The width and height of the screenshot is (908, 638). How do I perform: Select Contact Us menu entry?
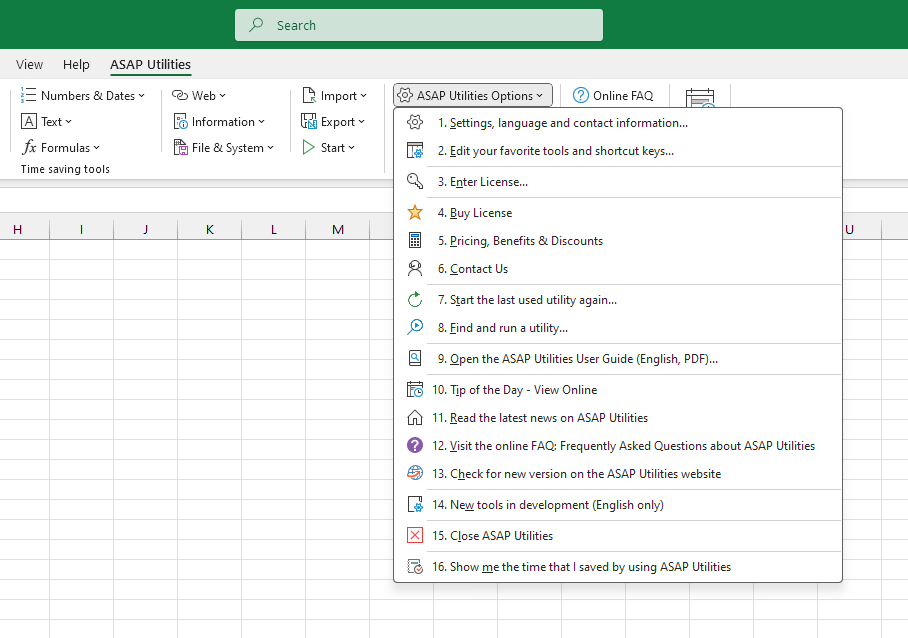(618, 269)
